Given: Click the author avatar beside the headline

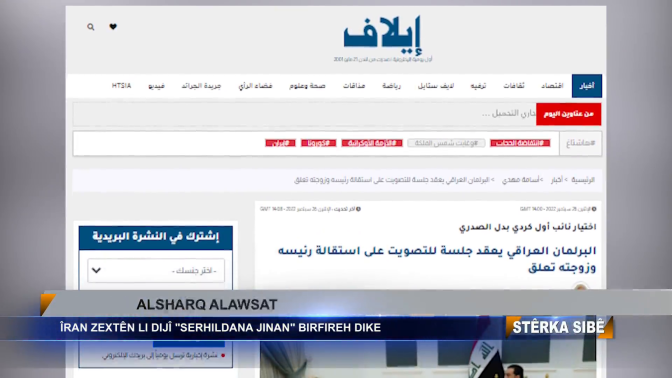Looking at the screenshot, I should tap(581, 286).
